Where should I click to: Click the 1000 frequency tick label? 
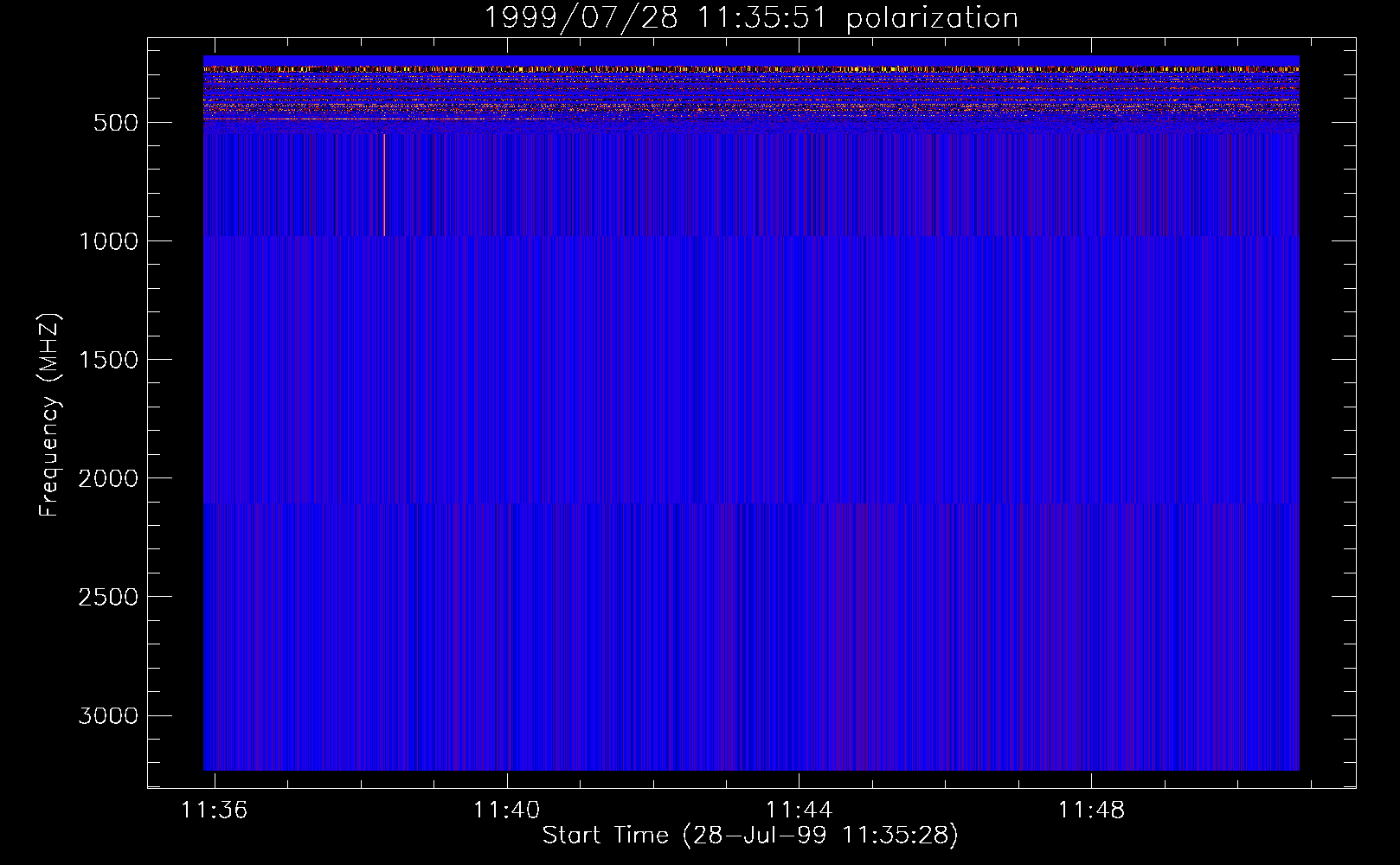[108, 241]
